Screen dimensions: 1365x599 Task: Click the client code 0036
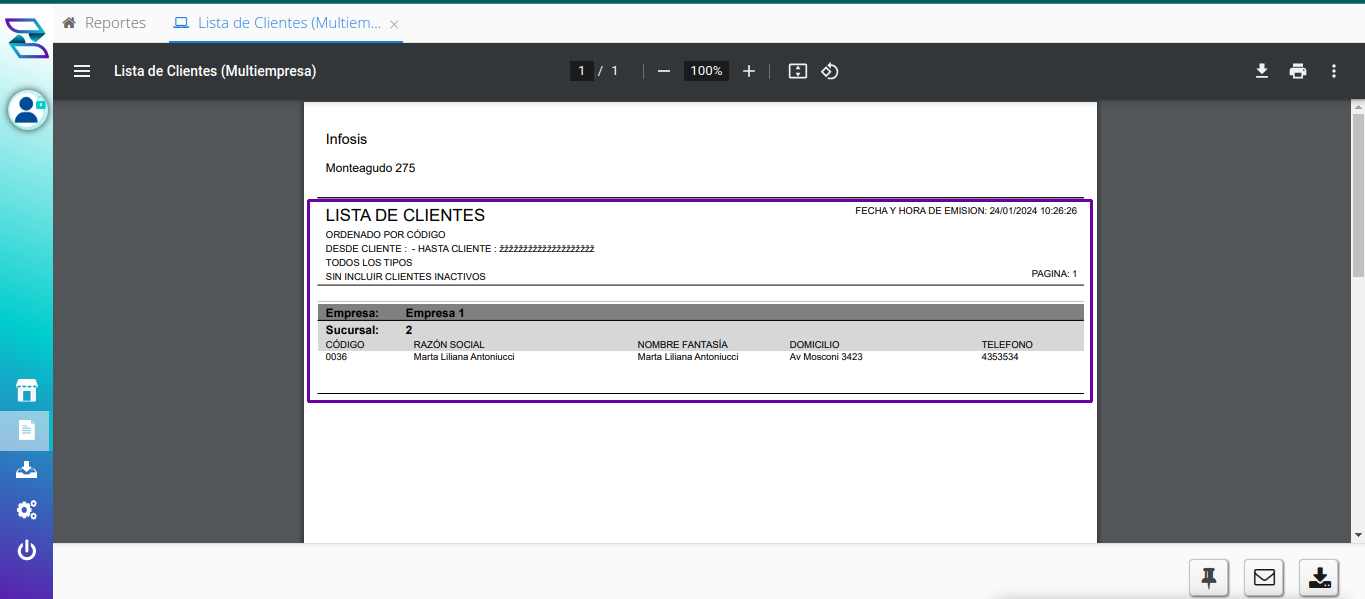[x=336, y=357]
